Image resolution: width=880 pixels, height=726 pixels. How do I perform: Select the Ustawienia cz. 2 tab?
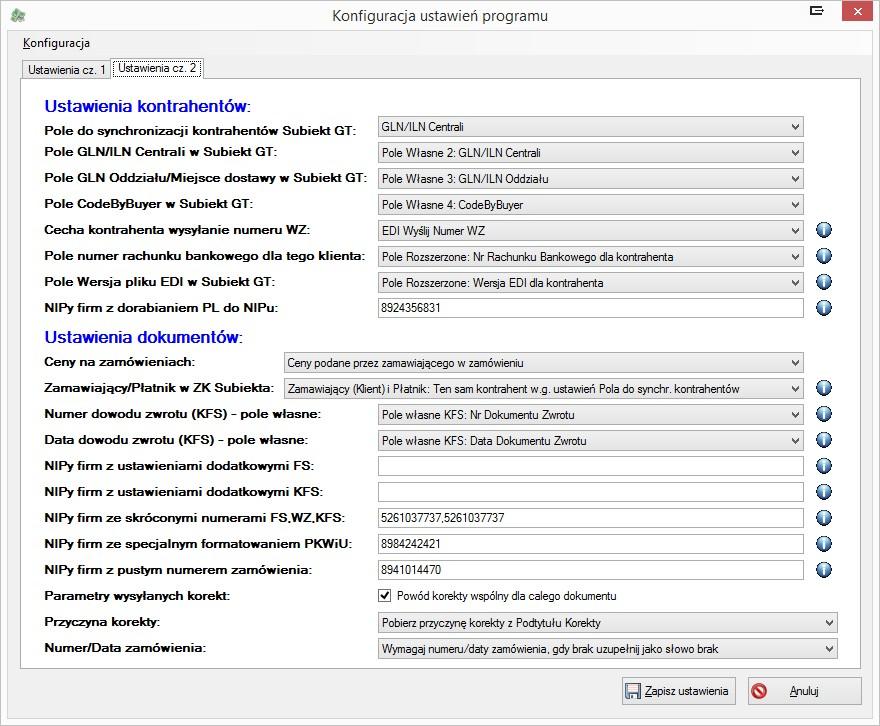click(x=157, y=68)
